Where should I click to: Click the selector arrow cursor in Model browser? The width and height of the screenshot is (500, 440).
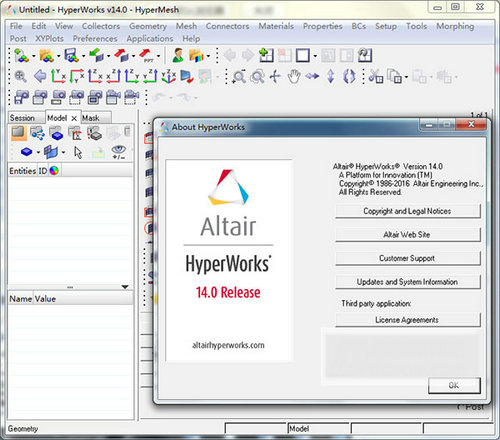(78, 153)
